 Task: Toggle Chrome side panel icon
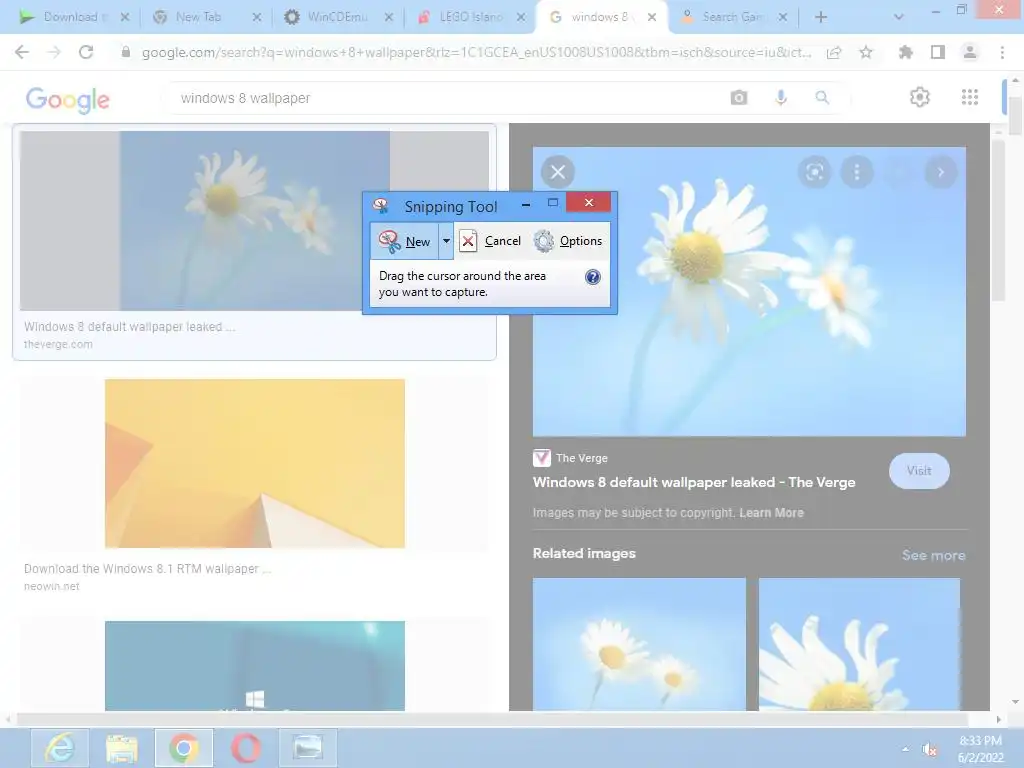(x=938, y=52)
